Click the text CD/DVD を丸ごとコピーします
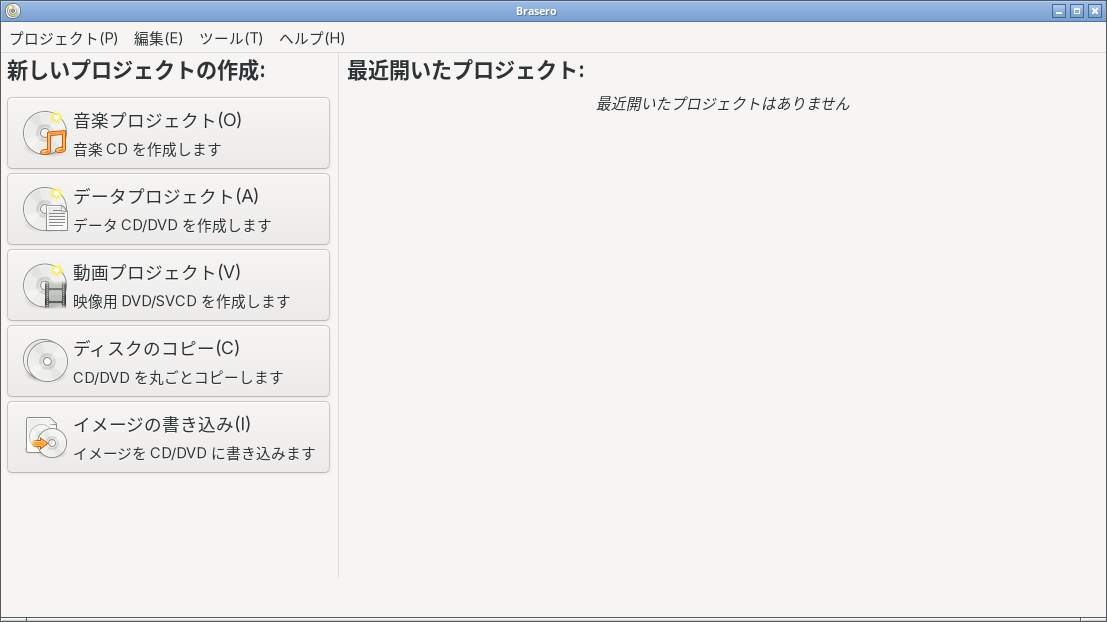The width and height of the screenshot is (1107, 622). click(178, 378)
